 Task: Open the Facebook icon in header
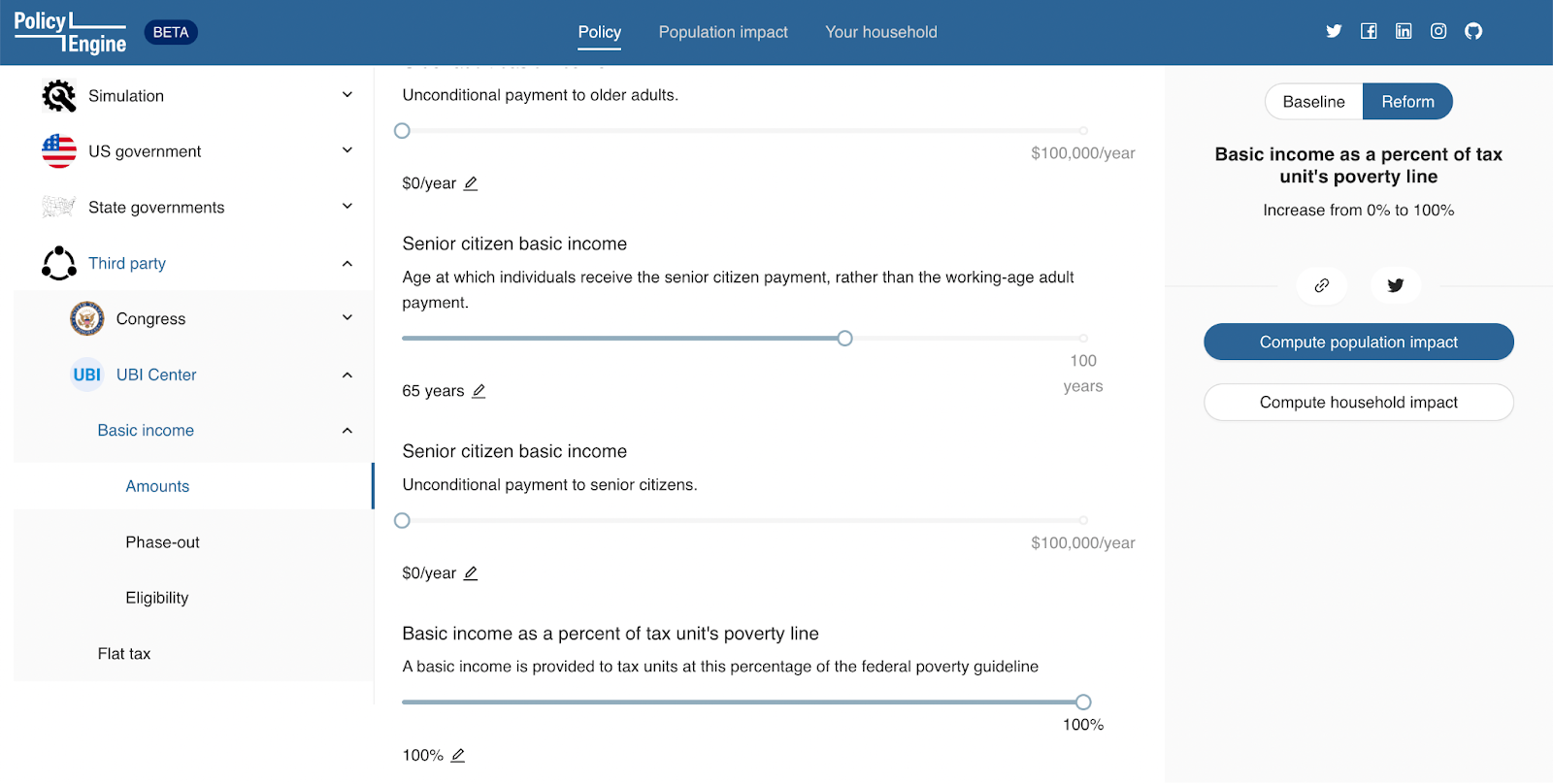click(1369, 31)
